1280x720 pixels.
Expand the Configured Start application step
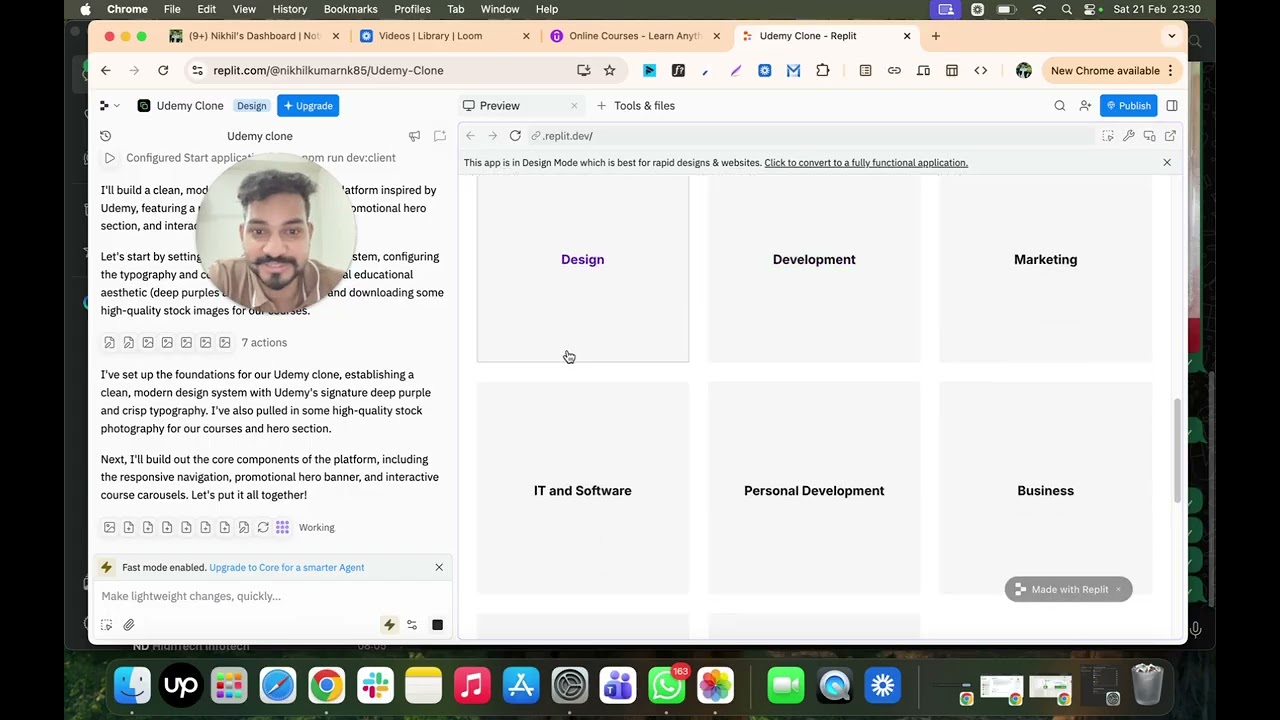click(x=110, y=158)
